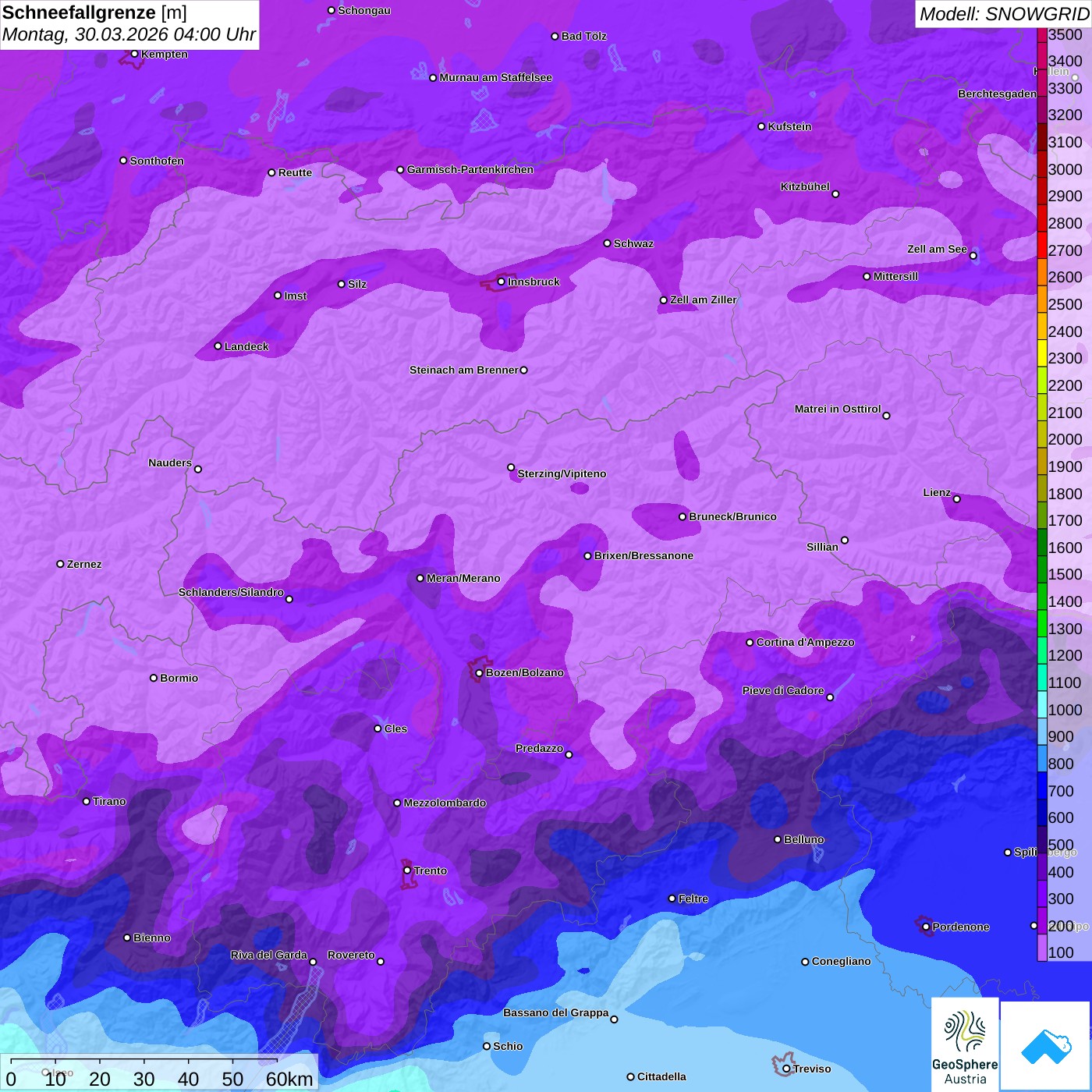Click the Berchtesgaden label

[x=998, y=94]
